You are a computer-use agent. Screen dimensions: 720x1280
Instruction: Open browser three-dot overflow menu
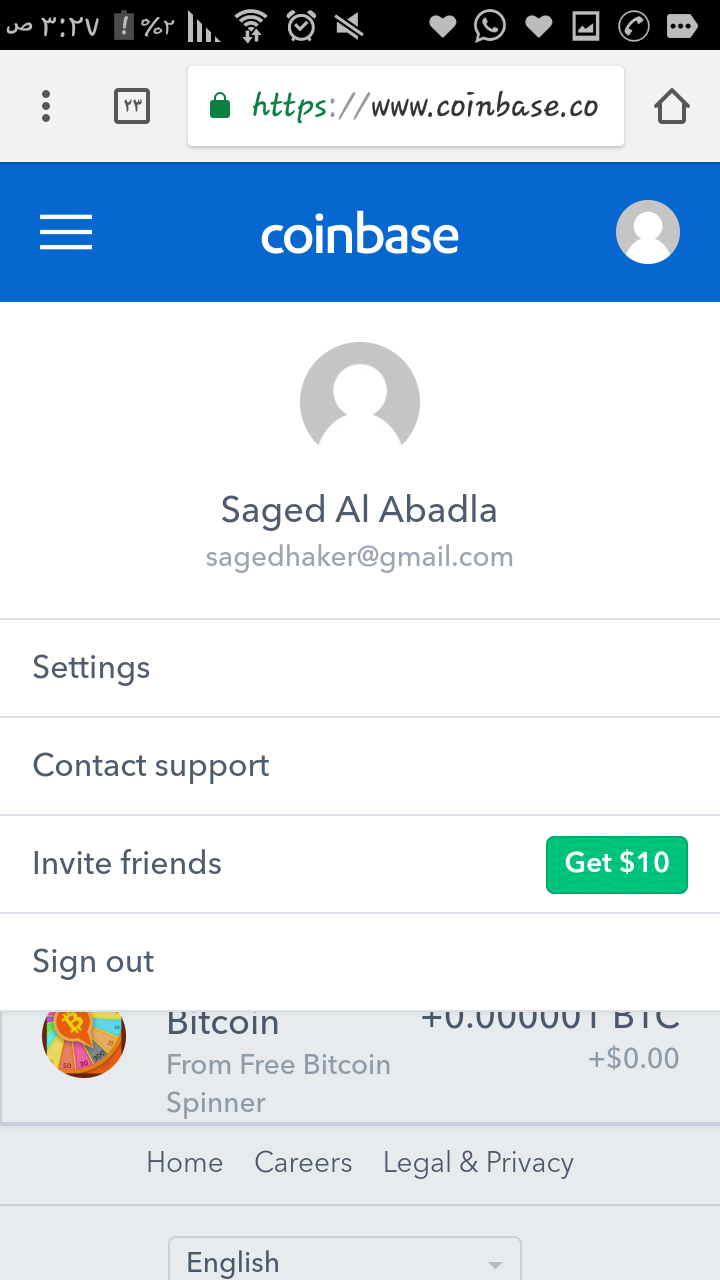pyautogui.click(x=46, y=106)
